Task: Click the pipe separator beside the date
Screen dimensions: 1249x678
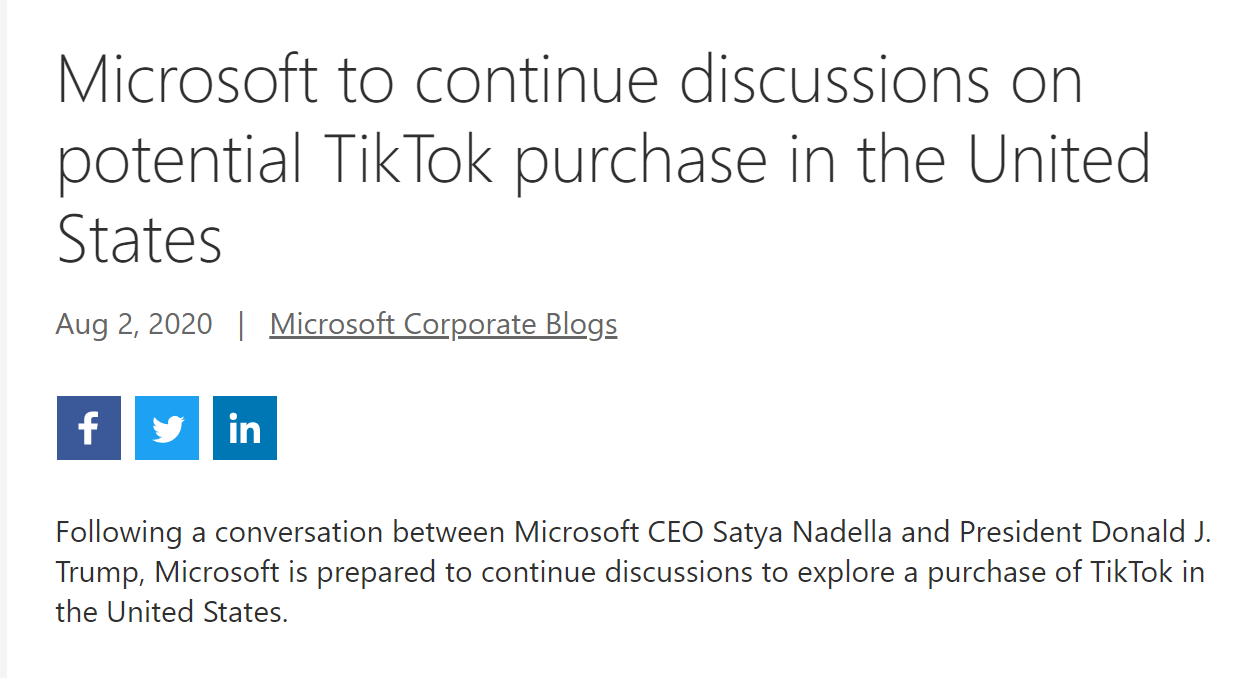Action: click(241, 324)
